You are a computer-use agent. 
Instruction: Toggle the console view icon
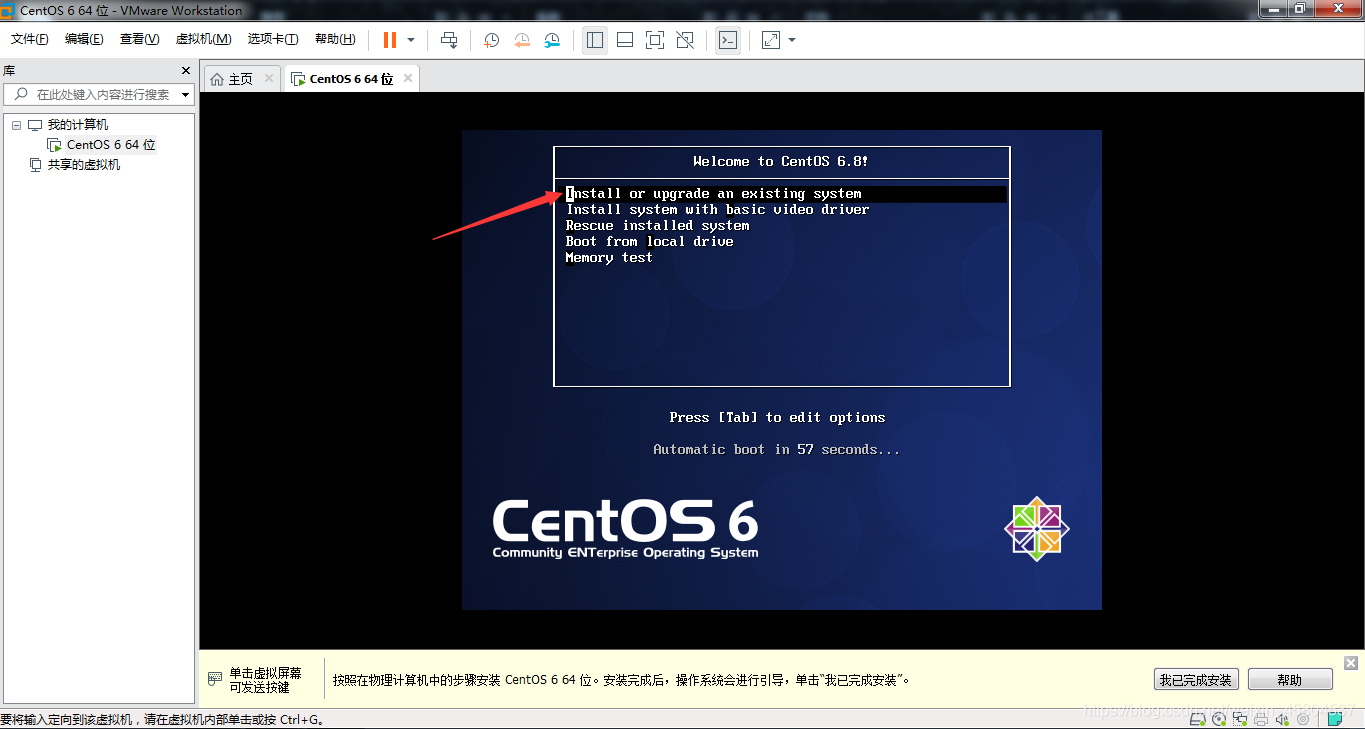728,40
